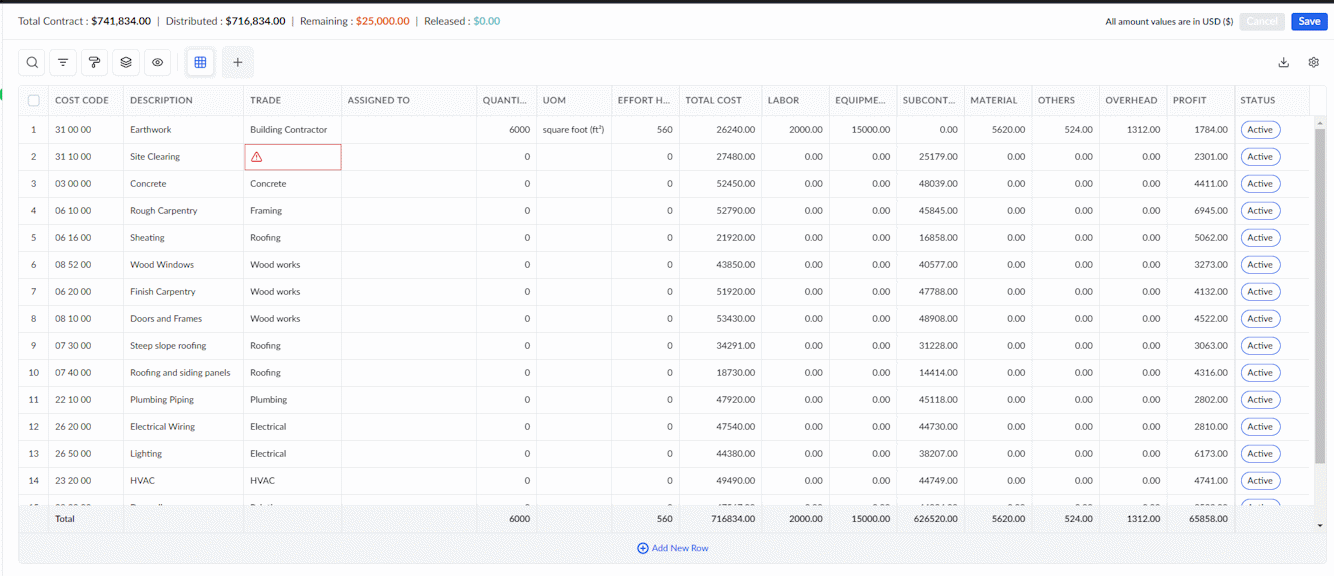Select cost code 31 10 00
This screenshot has width=1334, height=576.
pyautogui.click(x=86, y=157)
